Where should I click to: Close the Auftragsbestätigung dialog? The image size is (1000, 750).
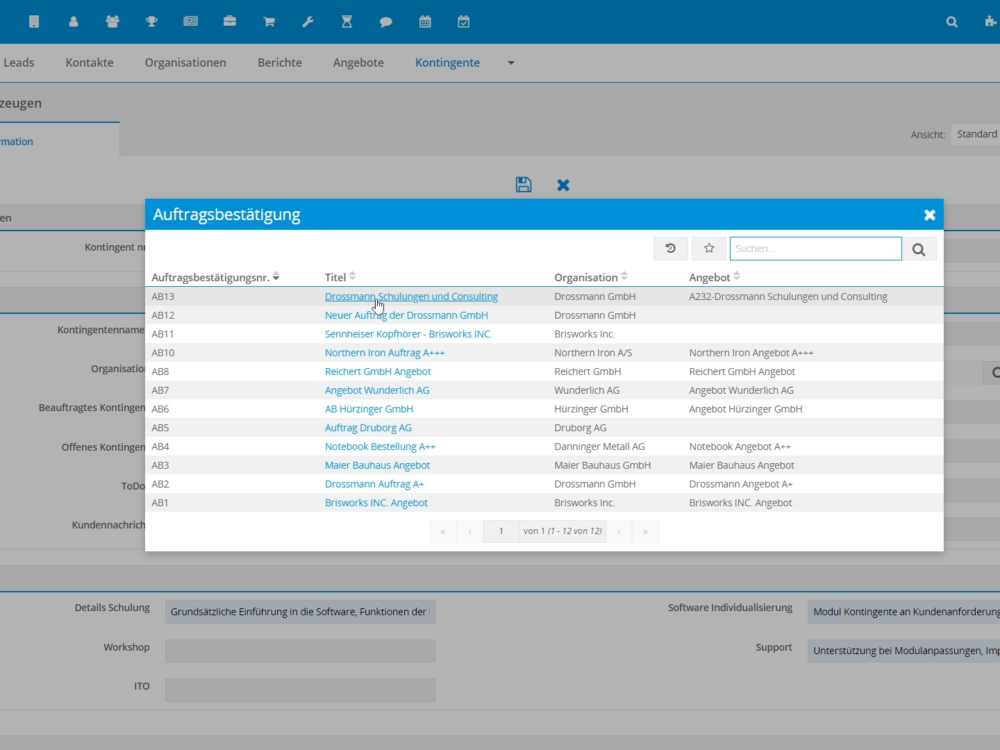[x=929, y=215]
